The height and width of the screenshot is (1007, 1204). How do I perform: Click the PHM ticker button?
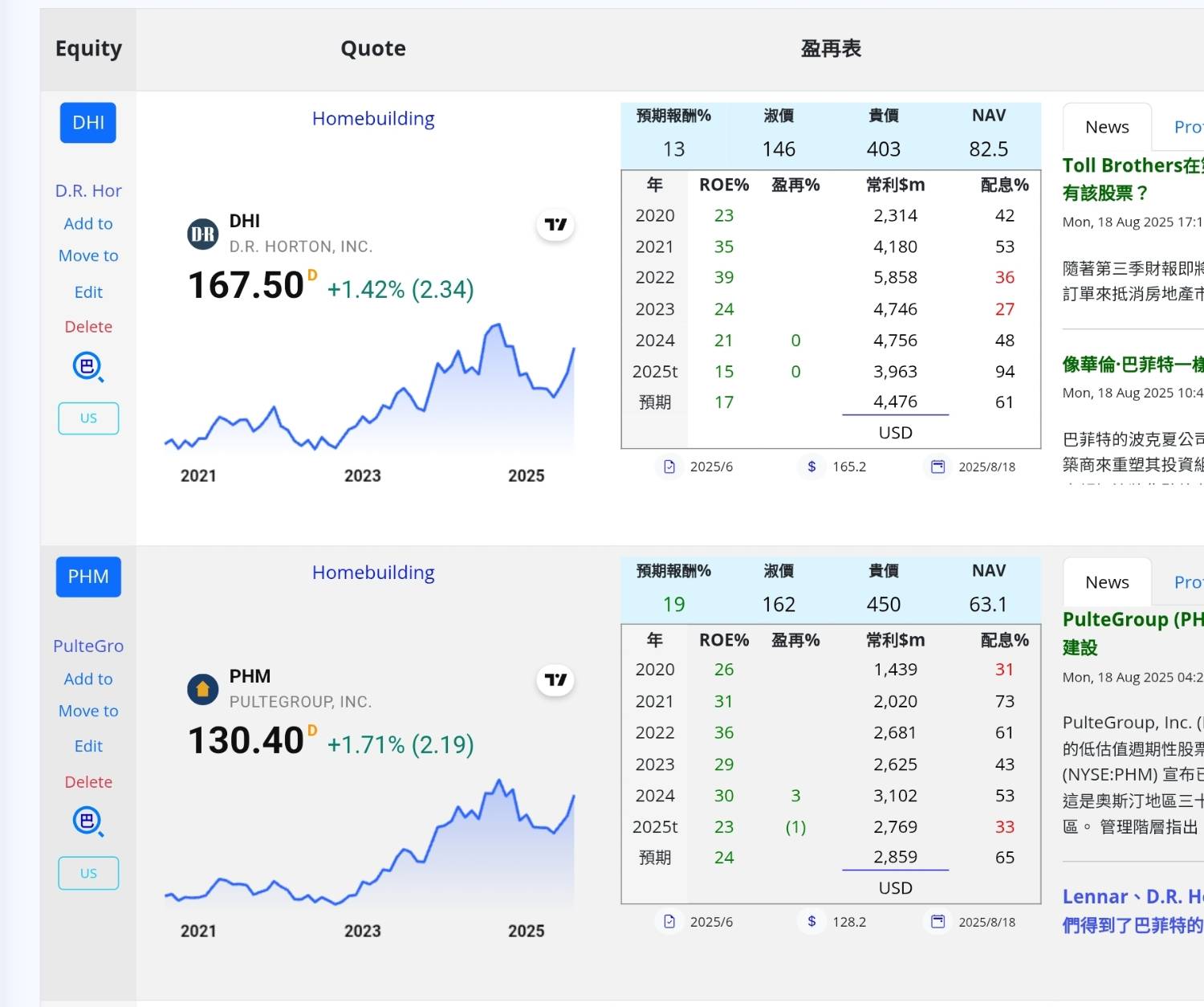coord(88,577)
